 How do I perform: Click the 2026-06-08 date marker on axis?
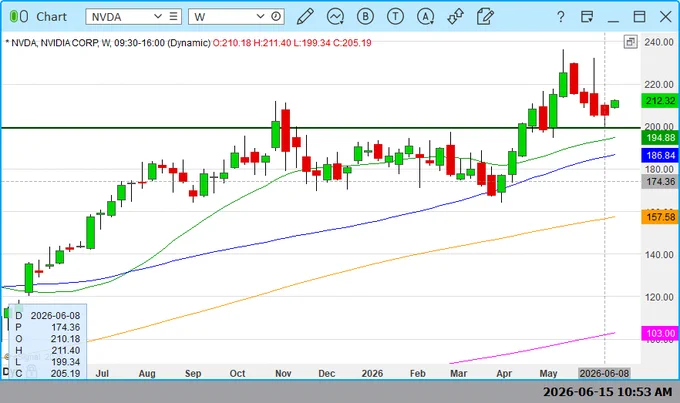(604, 373)
